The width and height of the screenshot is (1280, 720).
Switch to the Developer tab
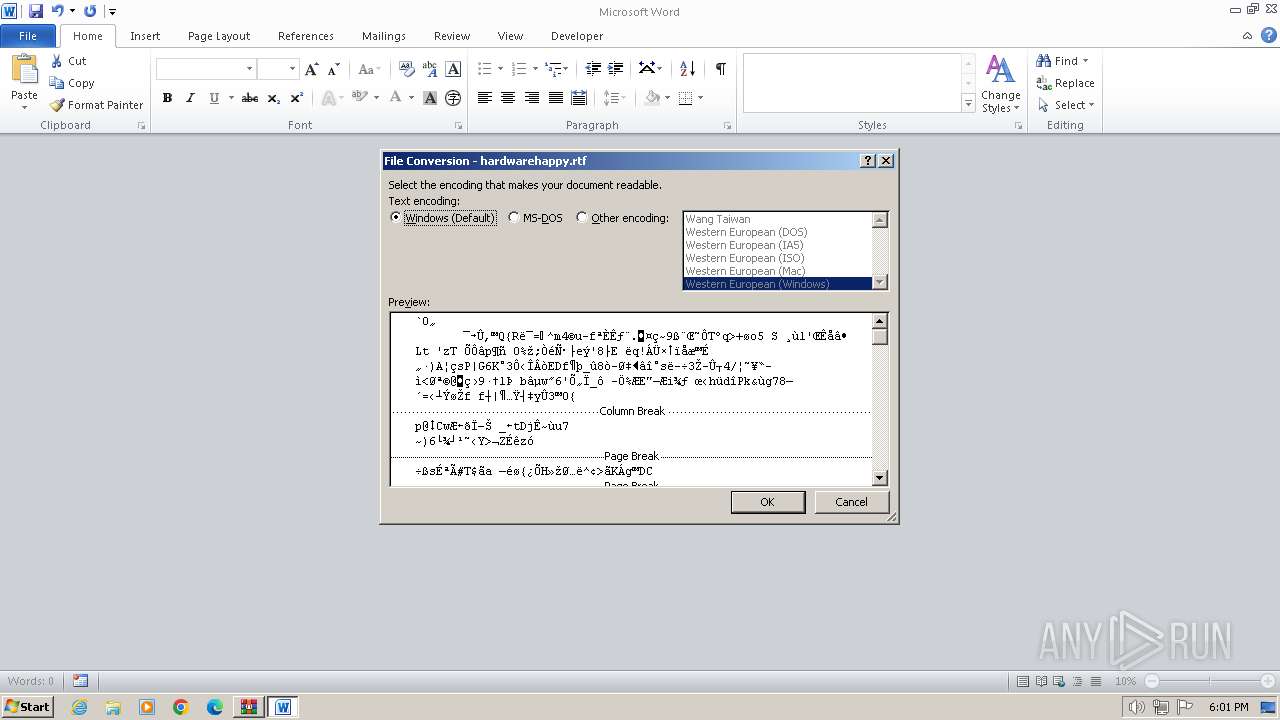pyautogui.click(x=577, y=36)
